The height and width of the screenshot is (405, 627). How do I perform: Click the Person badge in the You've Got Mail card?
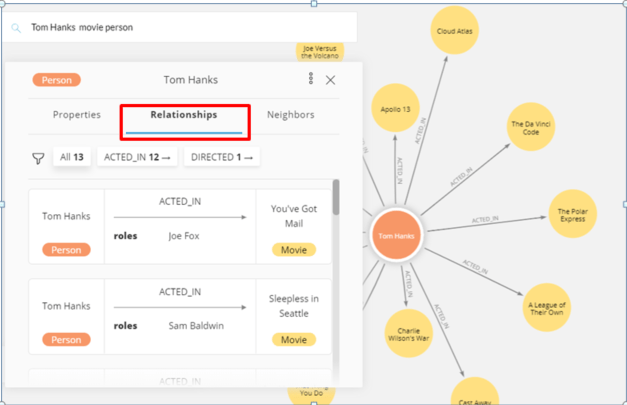[x=66, y=250]
